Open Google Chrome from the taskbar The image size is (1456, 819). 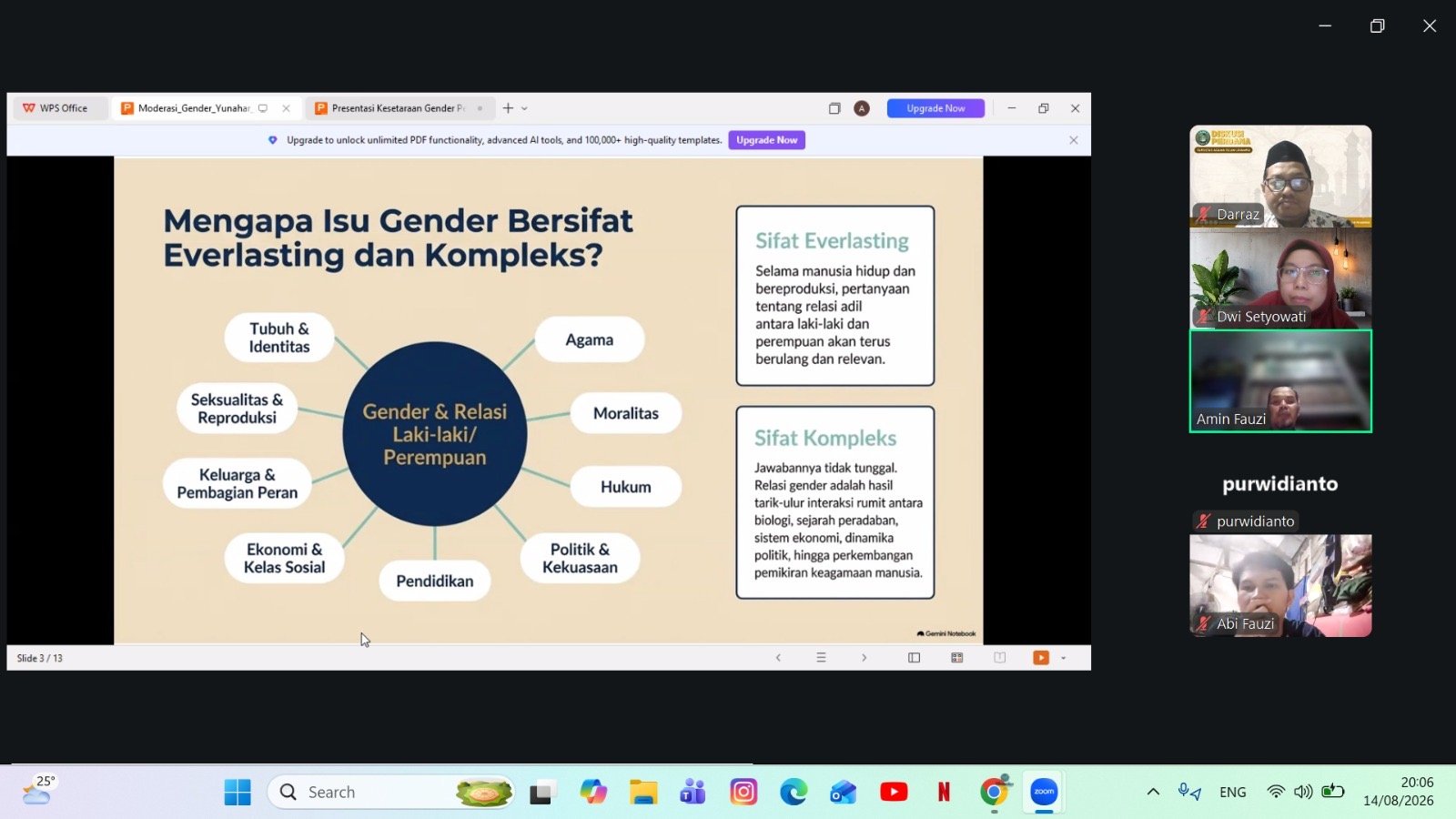coord(995,793)
